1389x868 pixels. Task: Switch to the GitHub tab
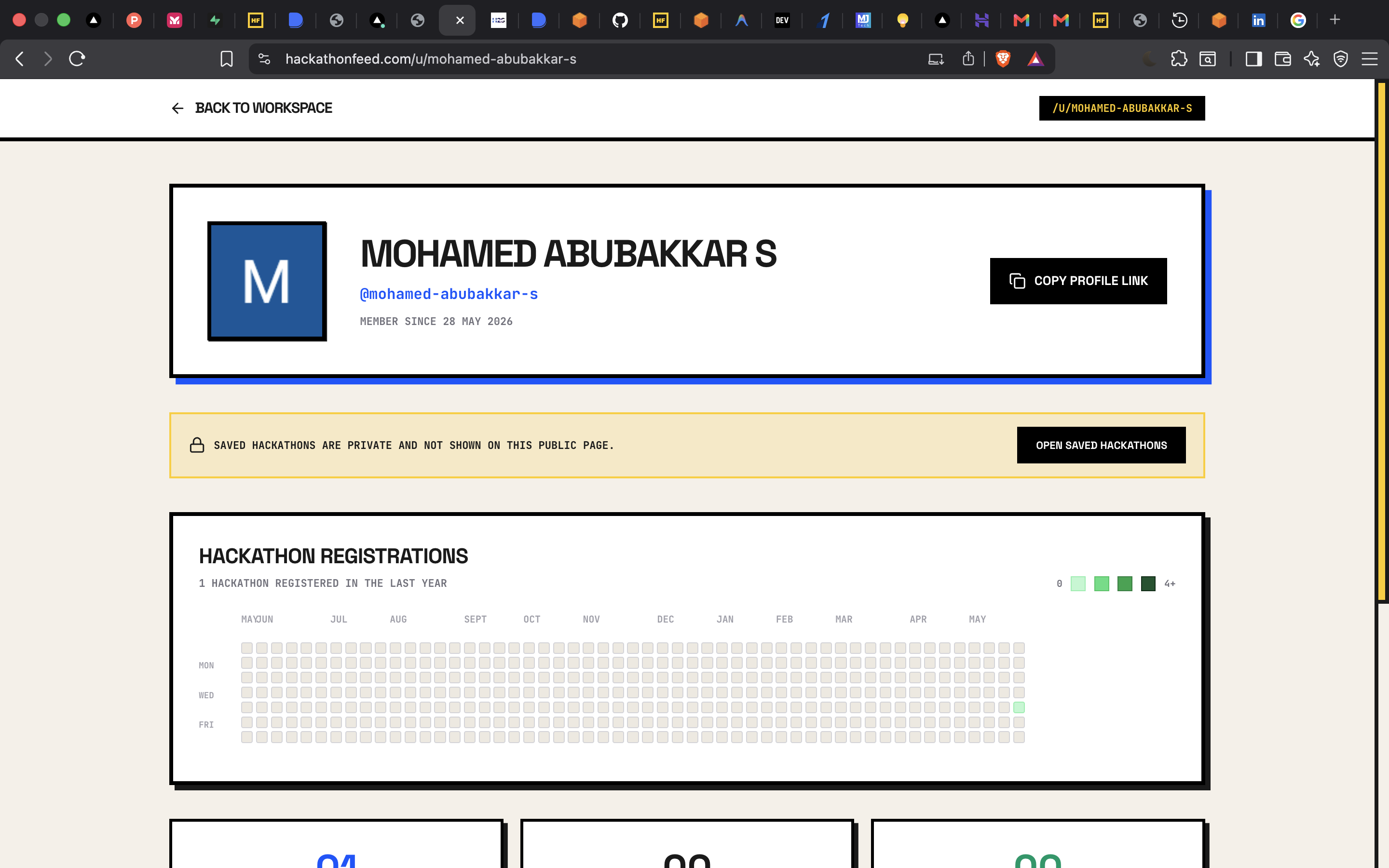point(620,21)
